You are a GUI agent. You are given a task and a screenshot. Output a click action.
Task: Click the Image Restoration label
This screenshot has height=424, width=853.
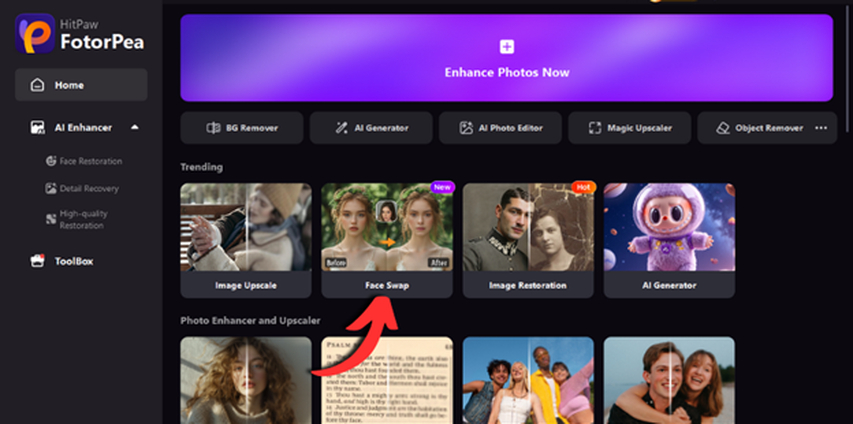point(528,285)
